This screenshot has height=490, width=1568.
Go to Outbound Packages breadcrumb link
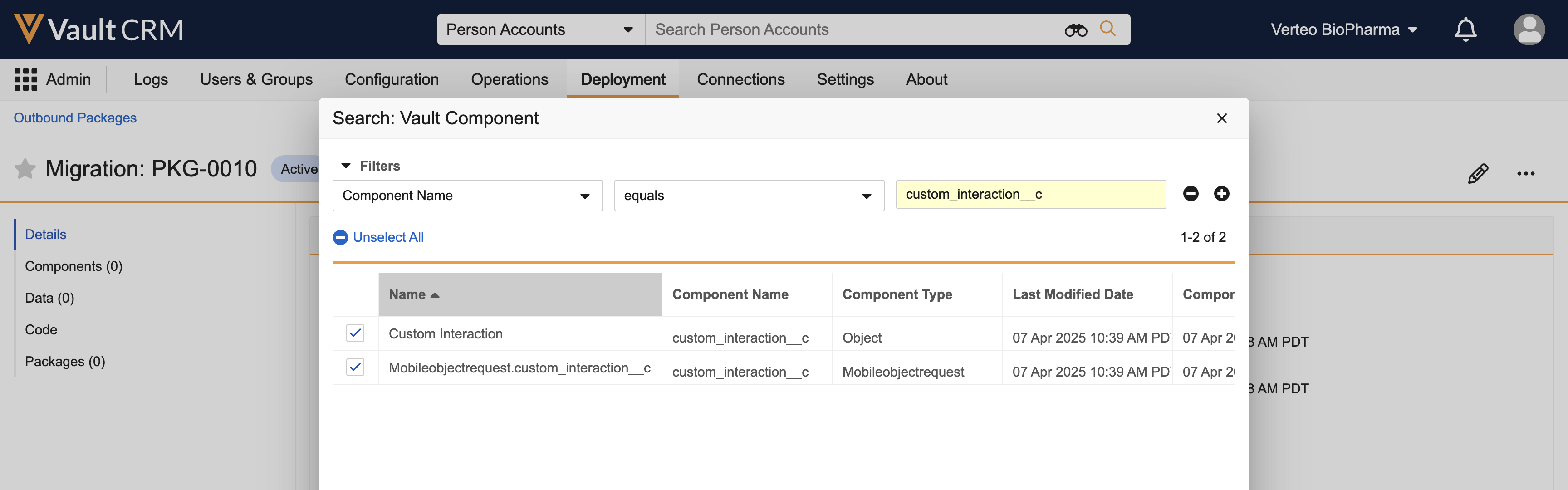(x=75, y=118)
